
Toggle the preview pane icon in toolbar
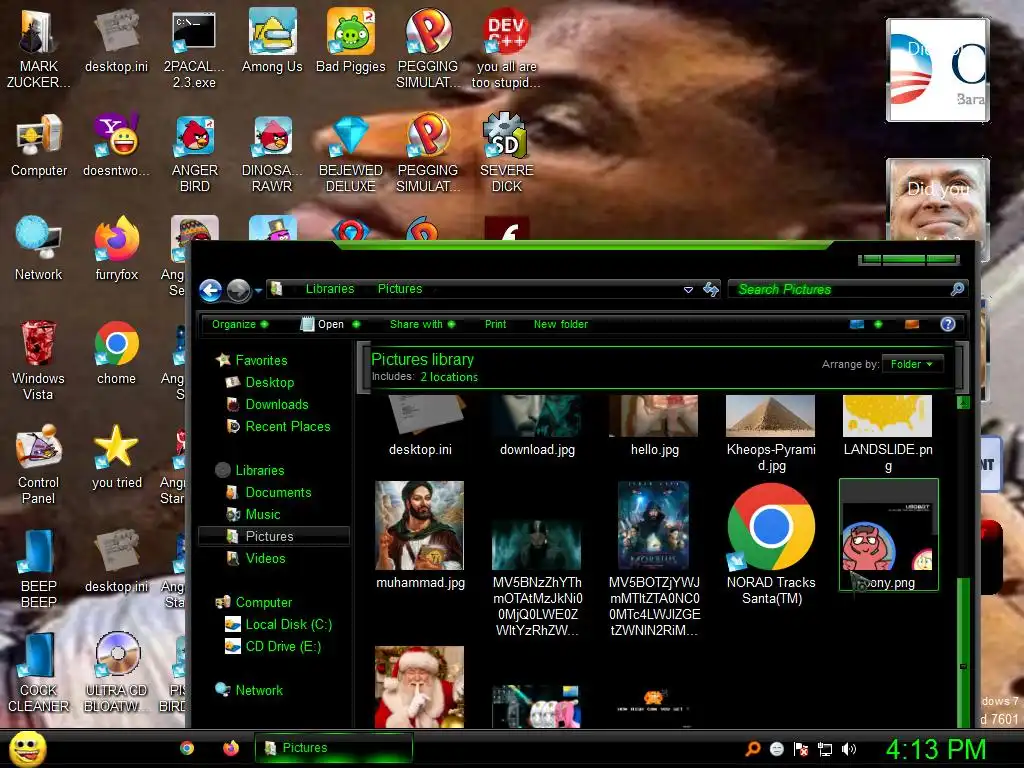point(912,324)
